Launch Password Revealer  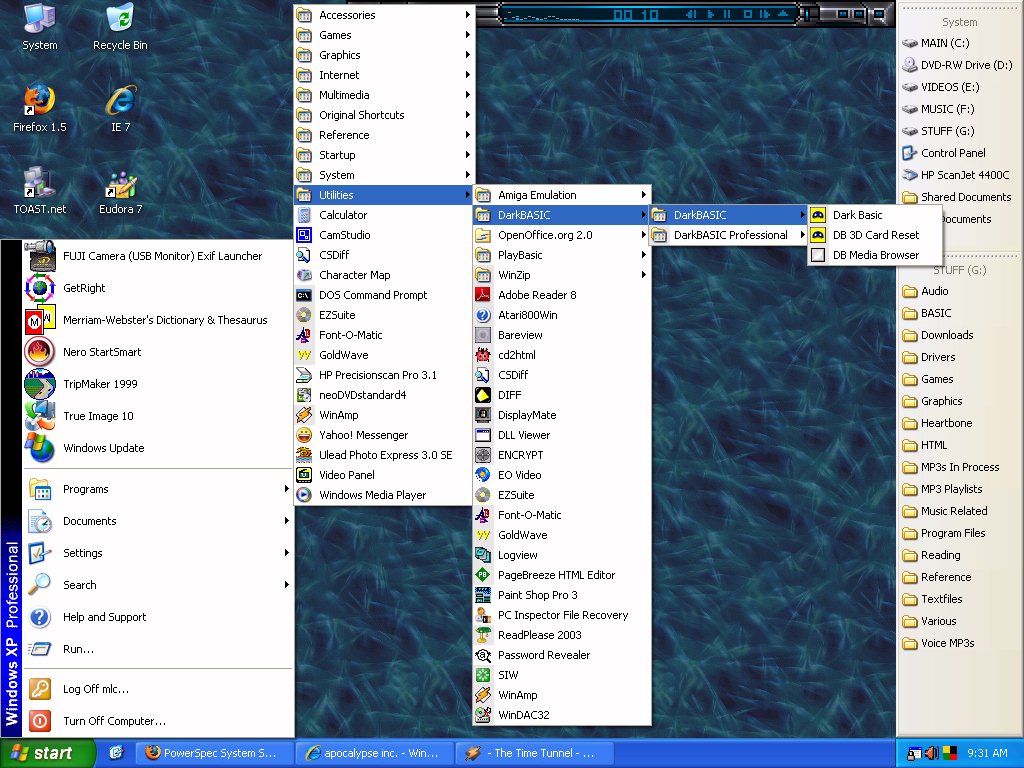[562, 655]
